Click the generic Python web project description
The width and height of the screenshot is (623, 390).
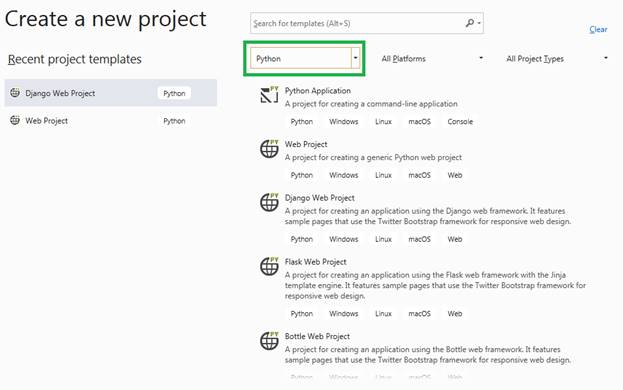373,158
